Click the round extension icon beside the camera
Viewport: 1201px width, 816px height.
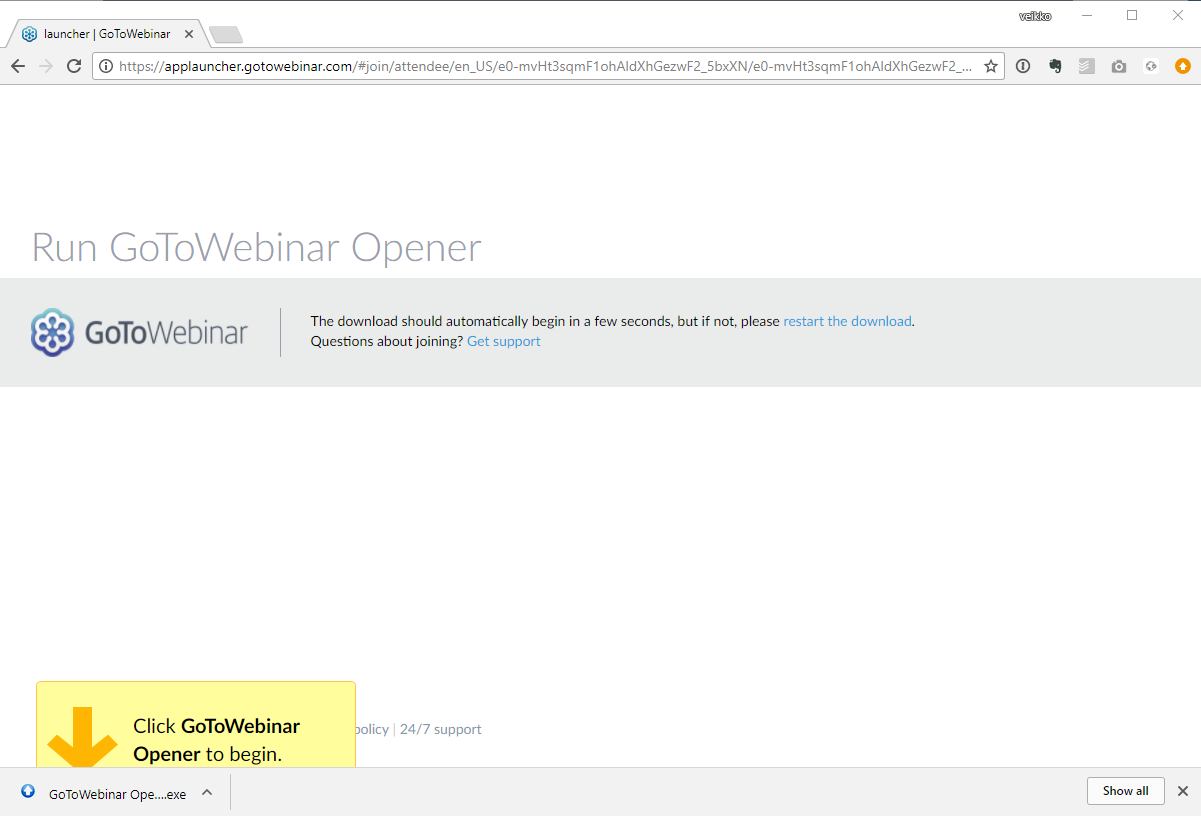pyautogui.click(x=1151, y=66)
